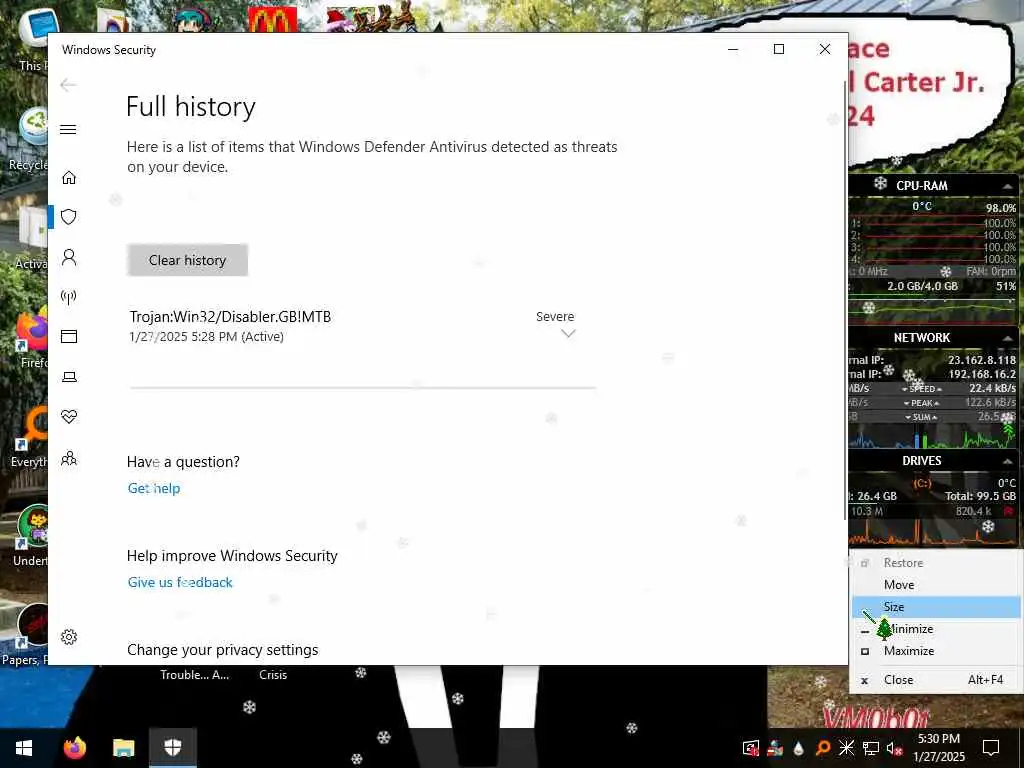Open App & browser control window icon
Image resolution: width=1024 pixels, height=768 pixels.
click(x=69, y=336)
